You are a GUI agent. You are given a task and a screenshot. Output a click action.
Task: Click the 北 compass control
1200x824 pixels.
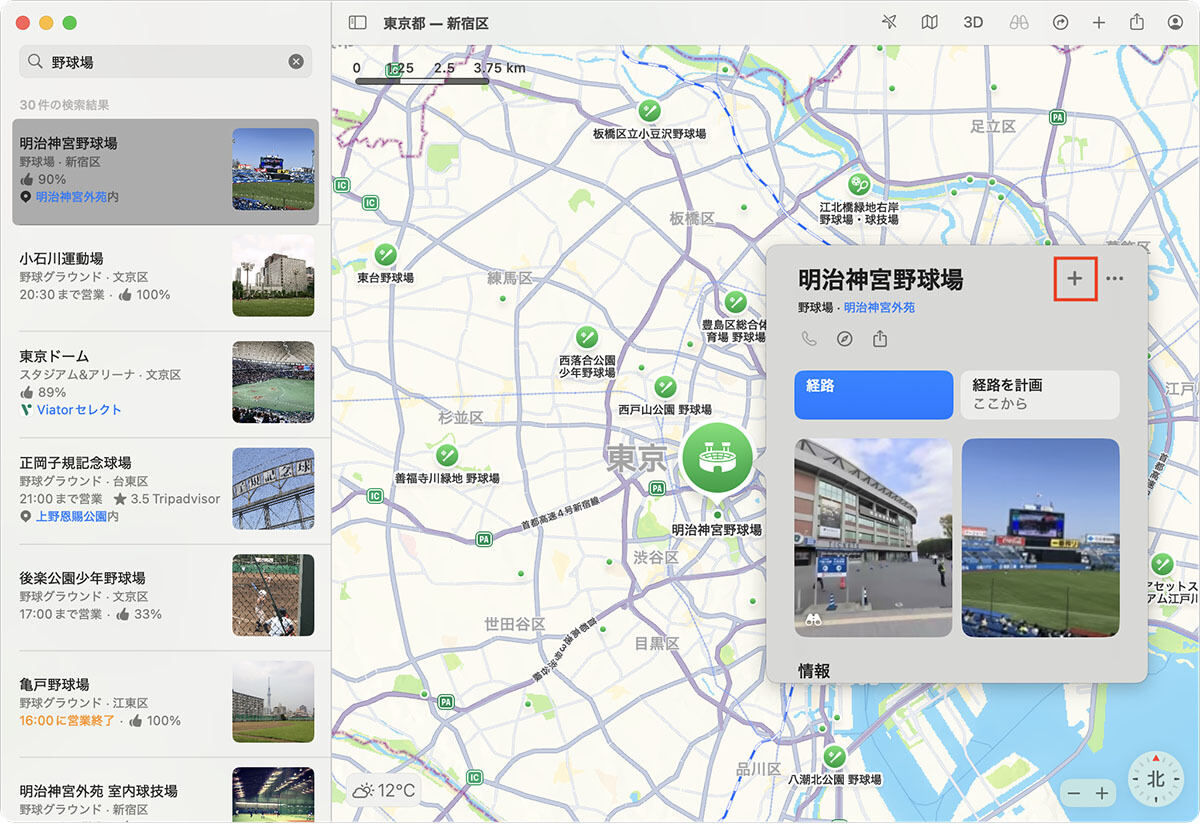(1156, 779)
